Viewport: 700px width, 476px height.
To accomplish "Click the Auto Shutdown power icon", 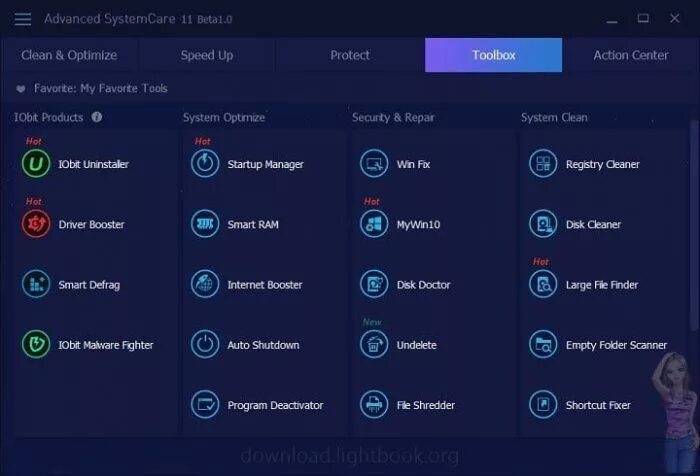I will coord(205,344).
